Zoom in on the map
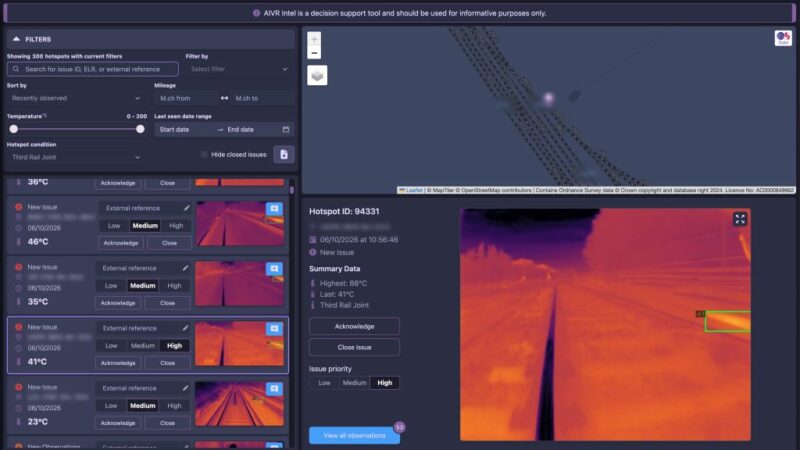 coord(314,39)
